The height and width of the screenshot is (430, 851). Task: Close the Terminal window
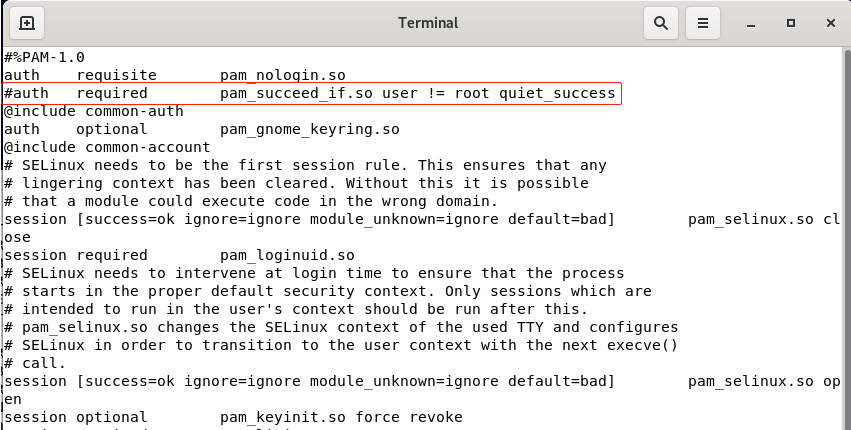tap(830, 23)
